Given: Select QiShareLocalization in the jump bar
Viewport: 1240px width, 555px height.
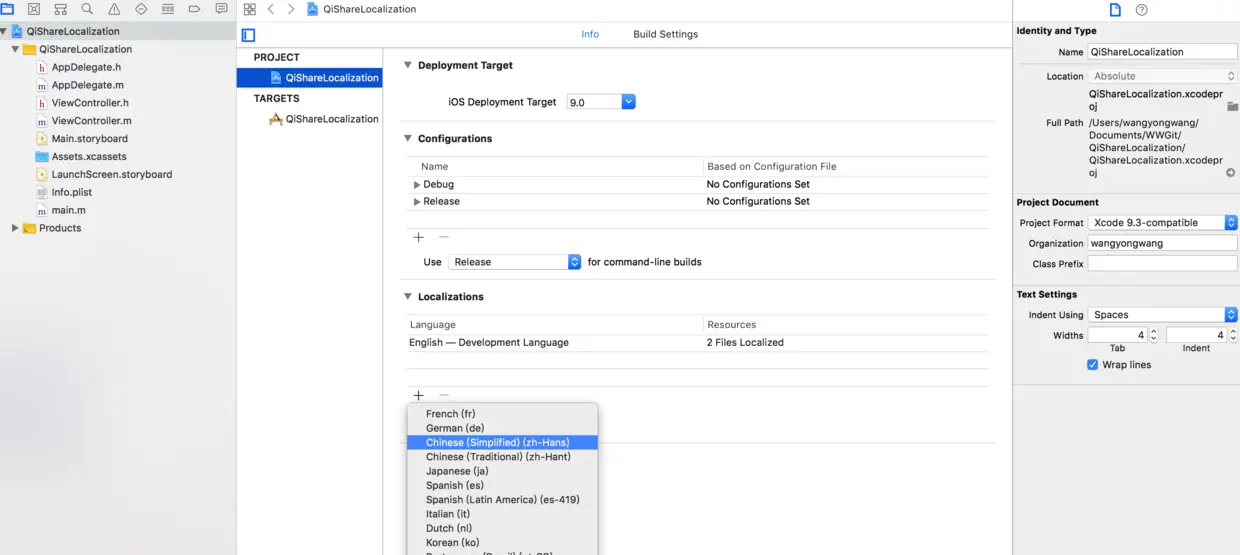Looking at the screenshot, I should pos(361,9).
